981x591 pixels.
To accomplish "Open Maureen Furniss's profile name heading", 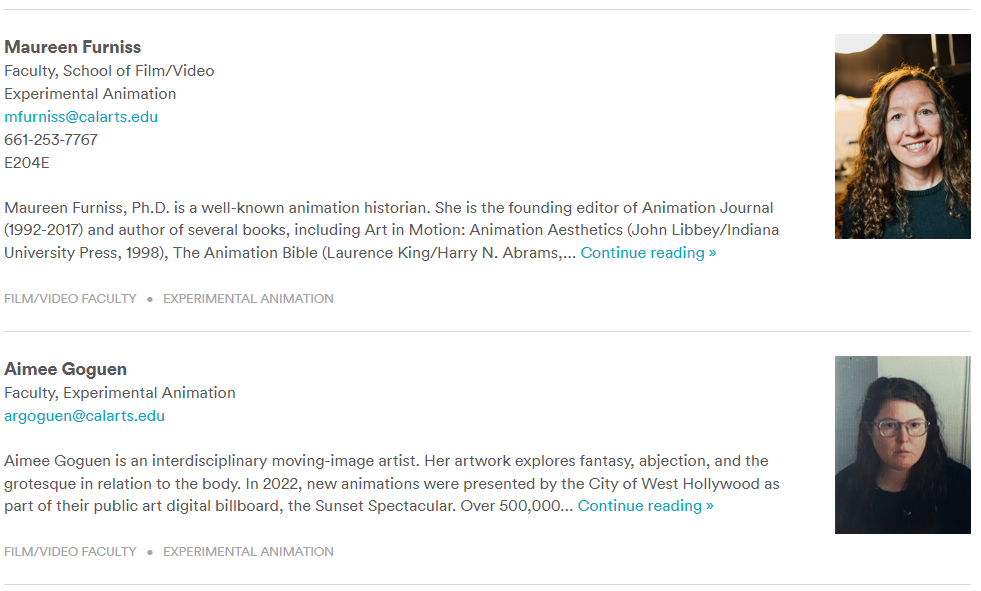I will coord(73,47).
